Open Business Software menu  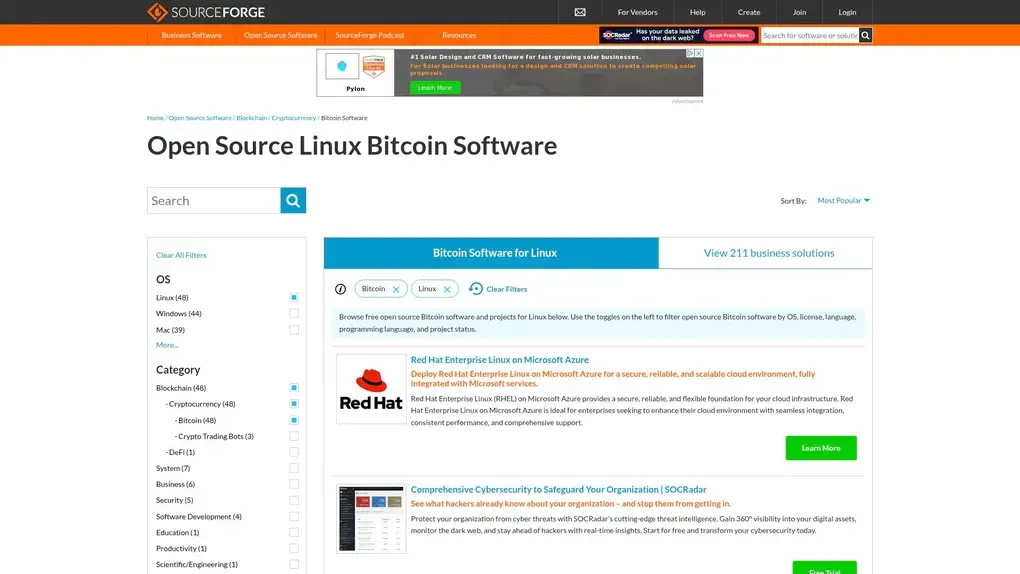click(191, 35)
